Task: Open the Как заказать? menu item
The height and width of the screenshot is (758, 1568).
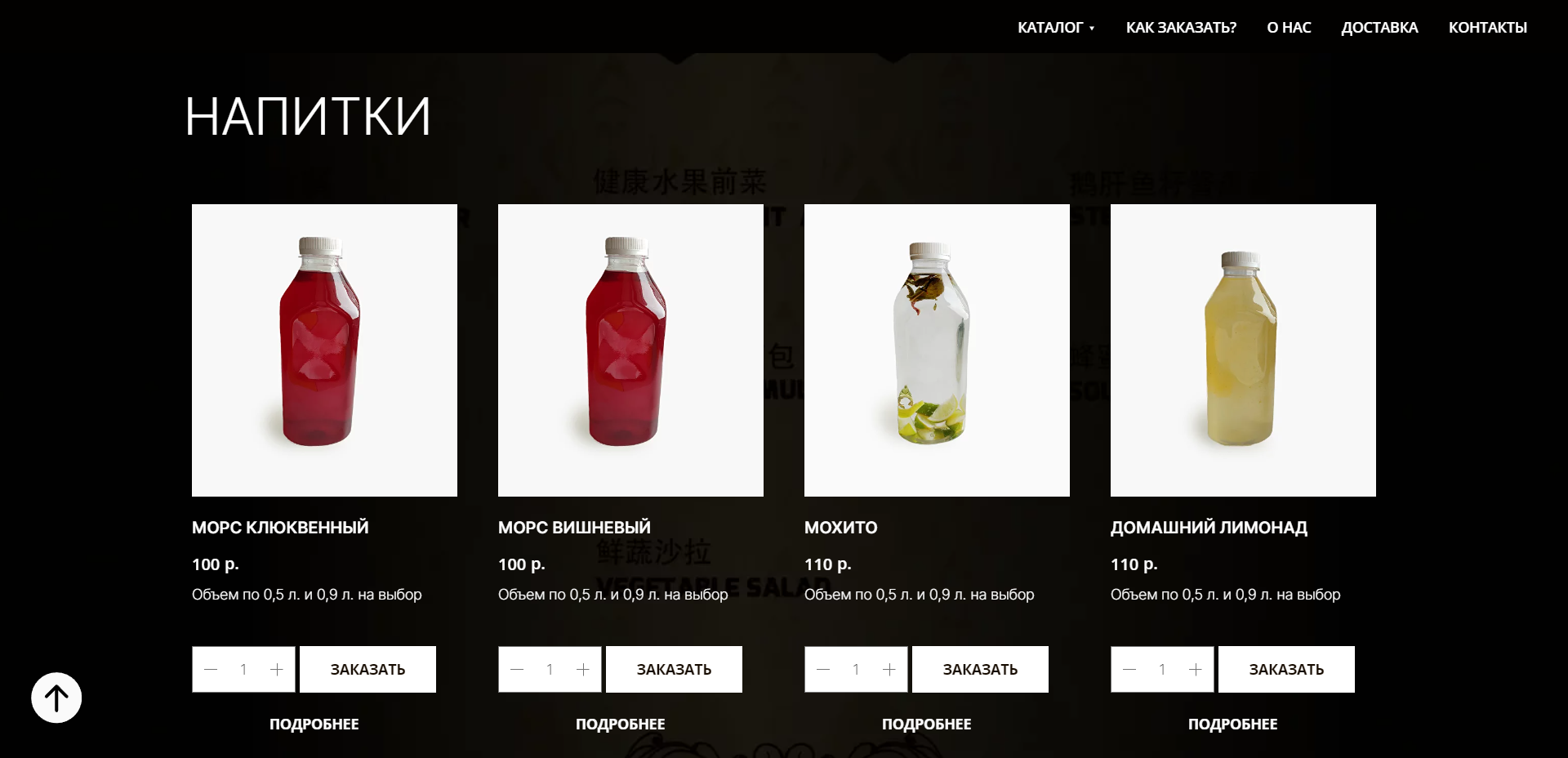Action: pos(1181,28)
